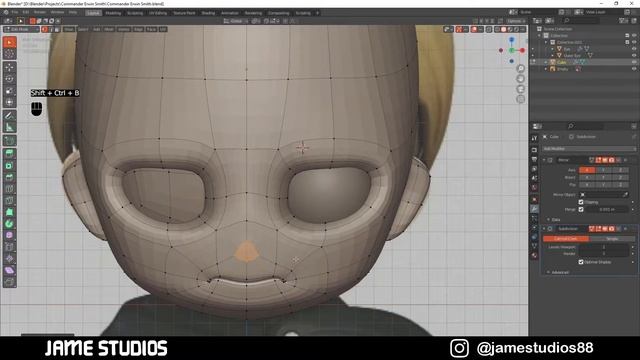Toggle Mirror Axis X button

pos(587,170)
